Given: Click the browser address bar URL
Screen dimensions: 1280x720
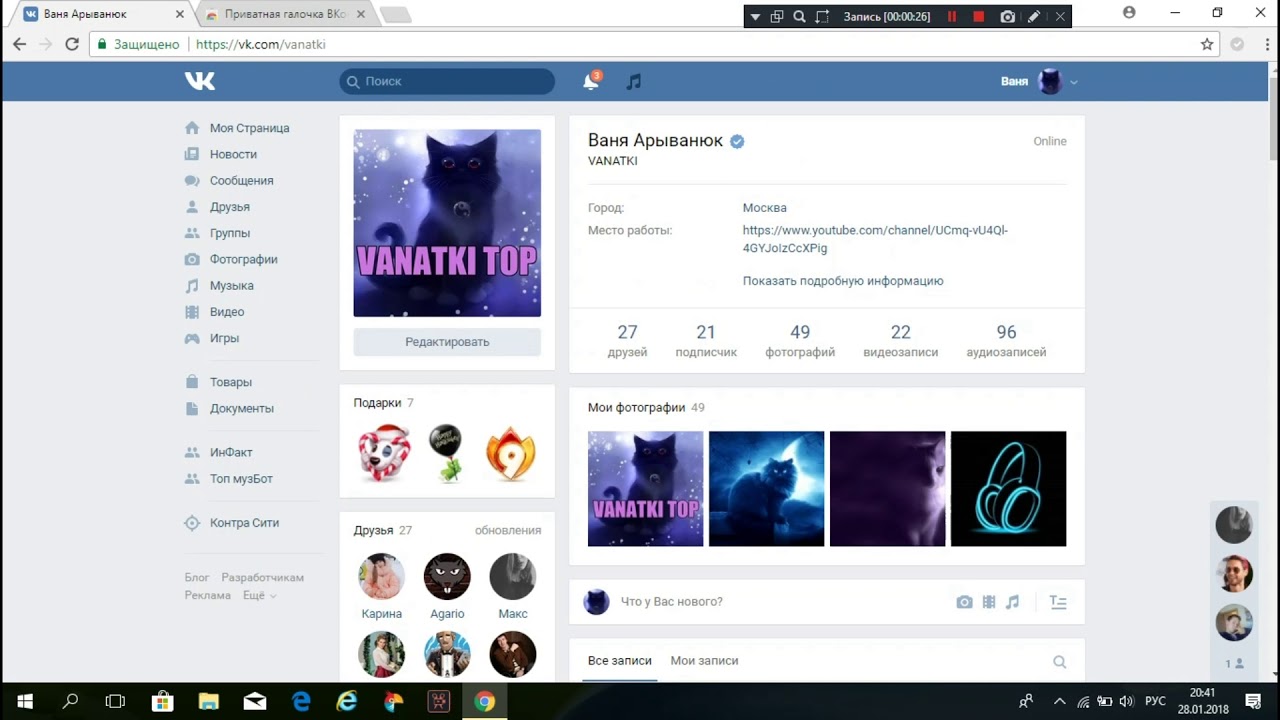Looking at the screenshot, I should (261, 44).
